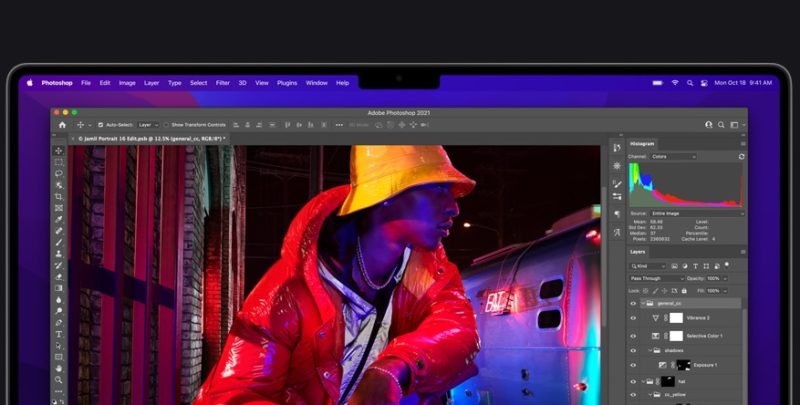The height and width of the screenshot is (405, 800).
Task: Toggle visibility of Selective Color 1 layer
Action: [633, 334]
